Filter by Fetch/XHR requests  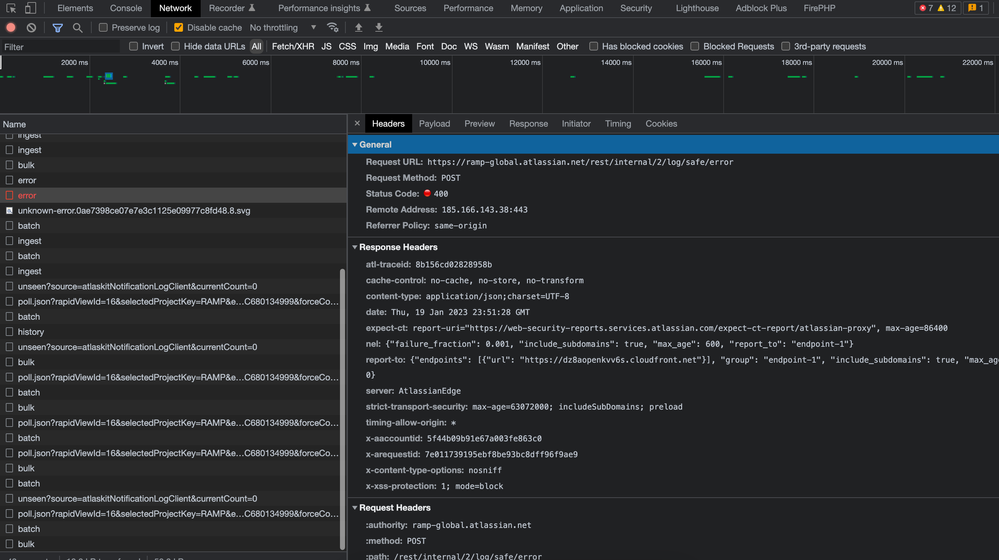pos(293,46)
